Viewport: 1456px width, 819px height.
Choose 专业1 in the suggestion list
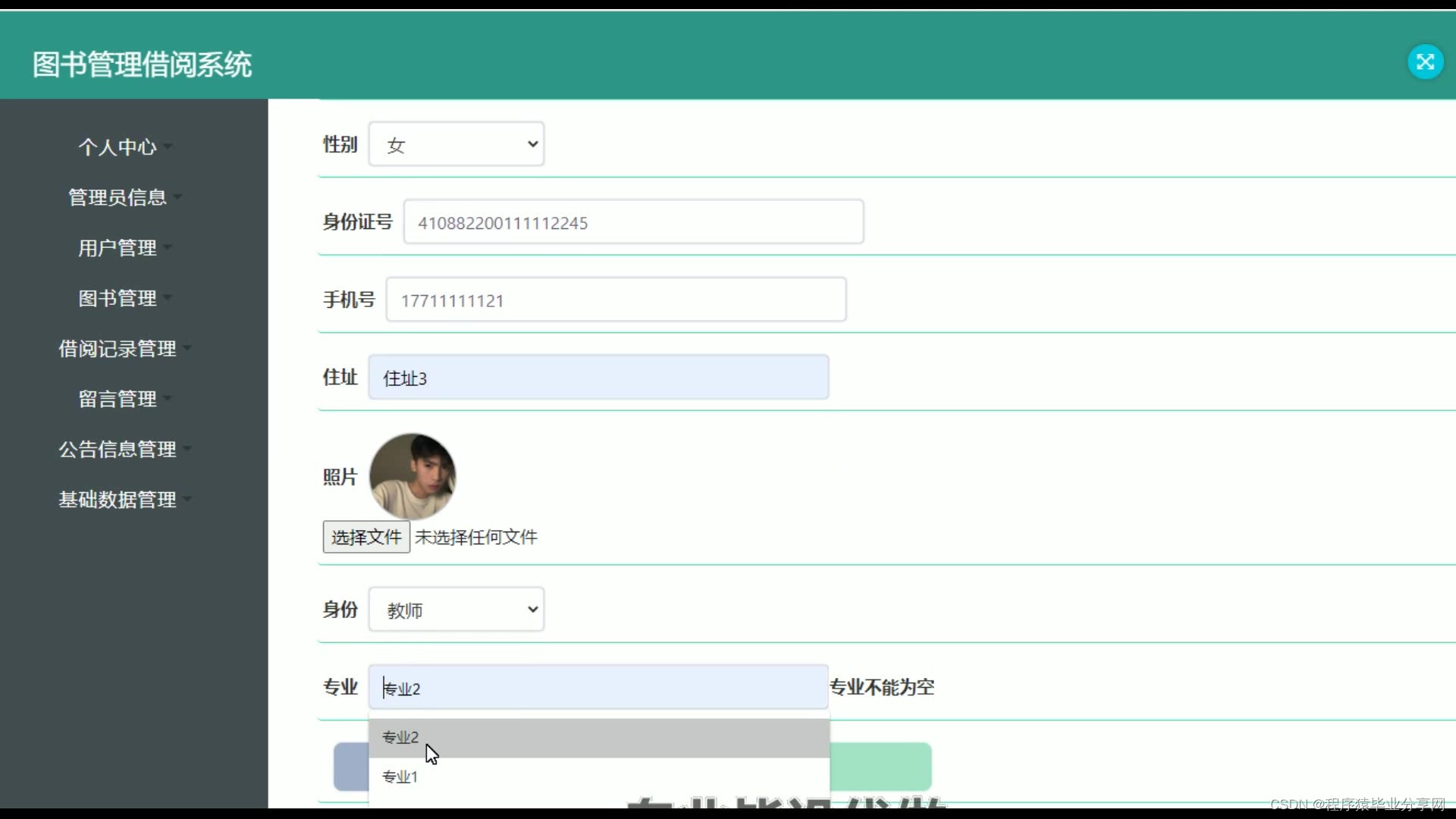point(598,777)
